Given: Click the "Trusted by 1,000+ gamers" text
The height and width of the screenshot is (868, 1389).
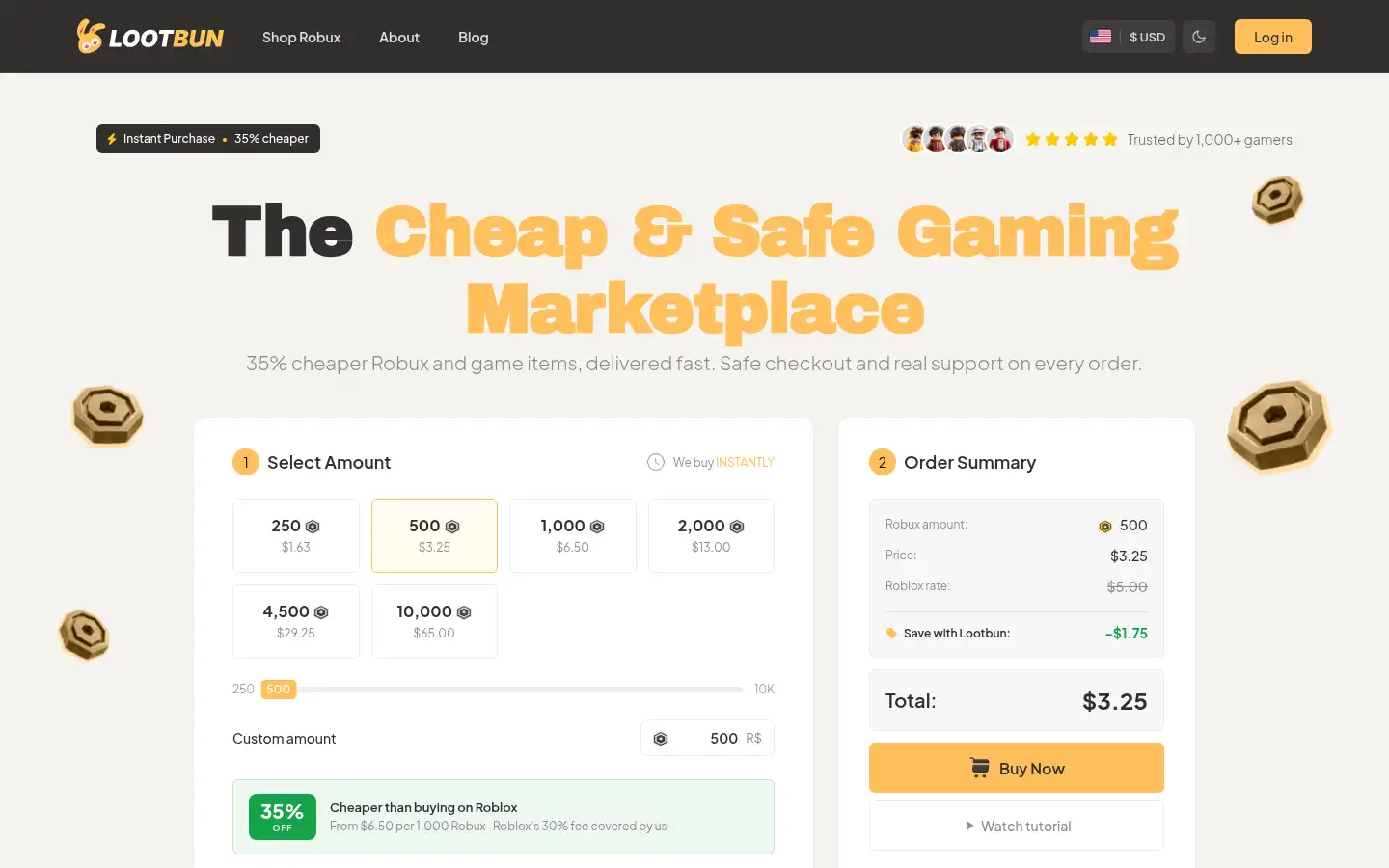Looking at the screenshot, I should (x=1210, y=139).
